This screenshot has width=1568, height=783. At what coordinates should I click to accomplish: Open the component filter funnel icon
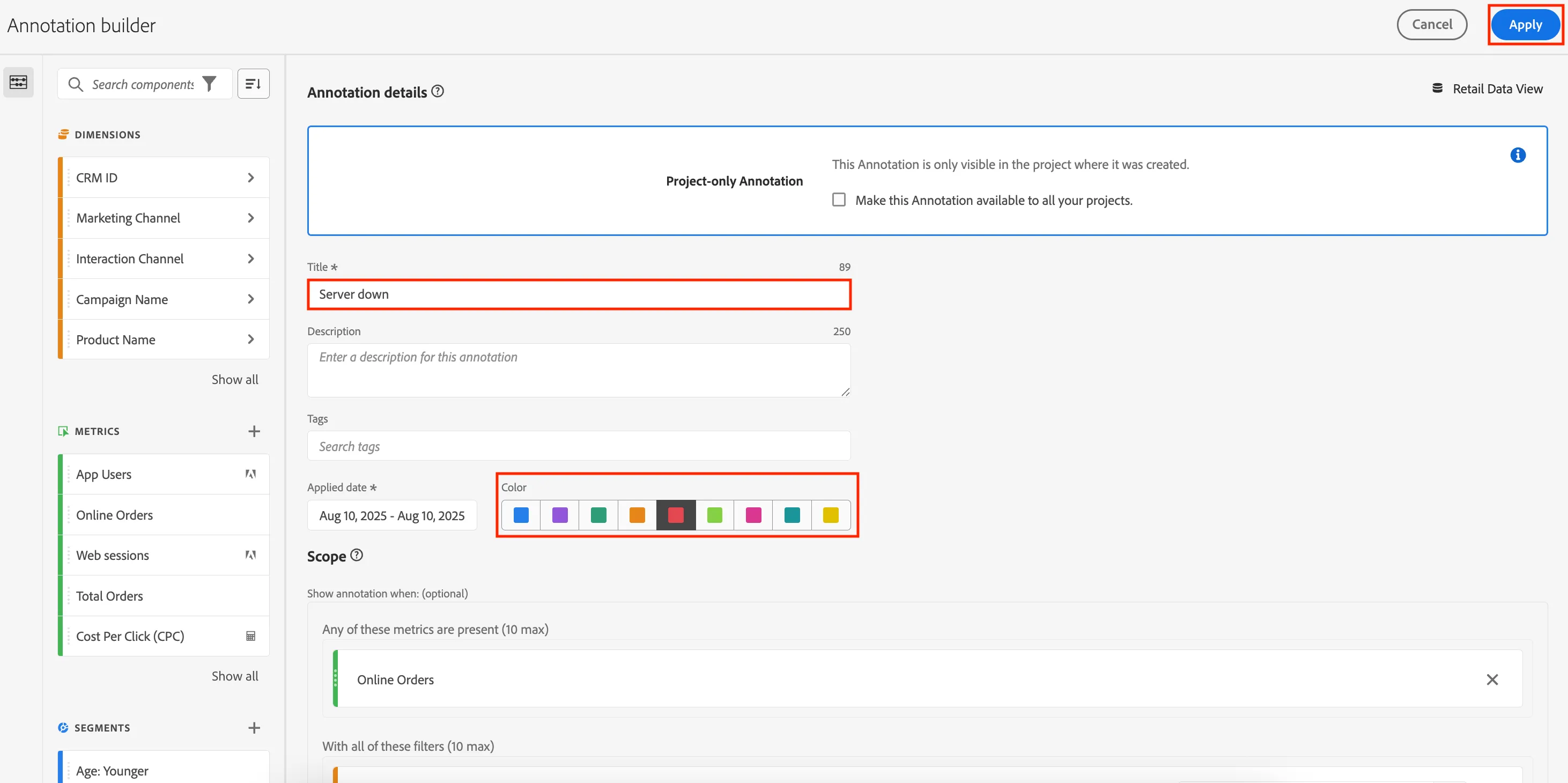coord(209,84)
